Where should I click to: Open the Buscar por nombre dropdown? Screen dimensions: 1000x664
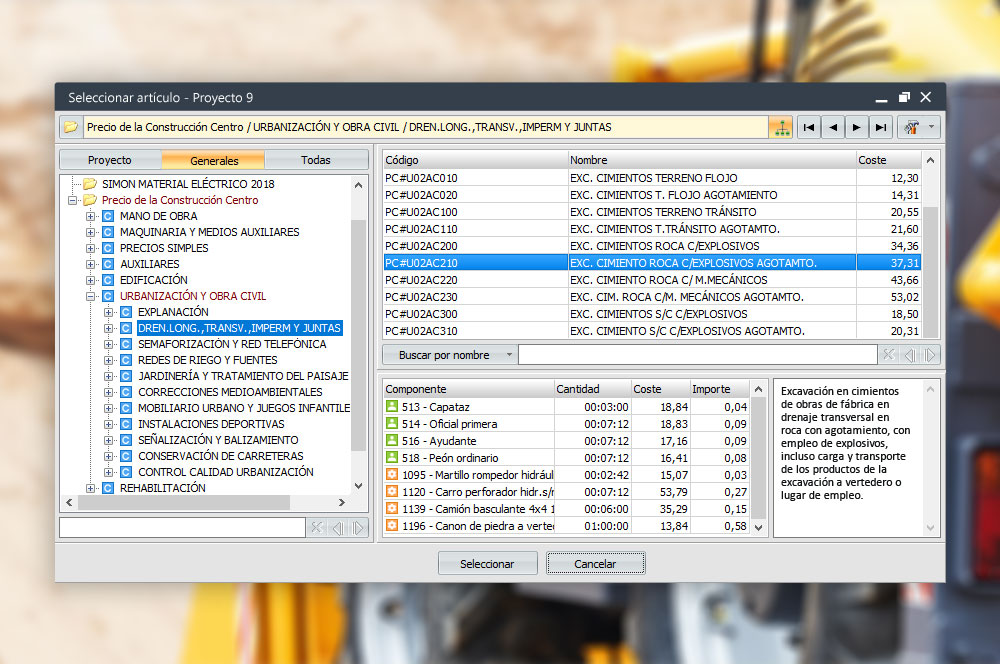click(x=509, y=355)
